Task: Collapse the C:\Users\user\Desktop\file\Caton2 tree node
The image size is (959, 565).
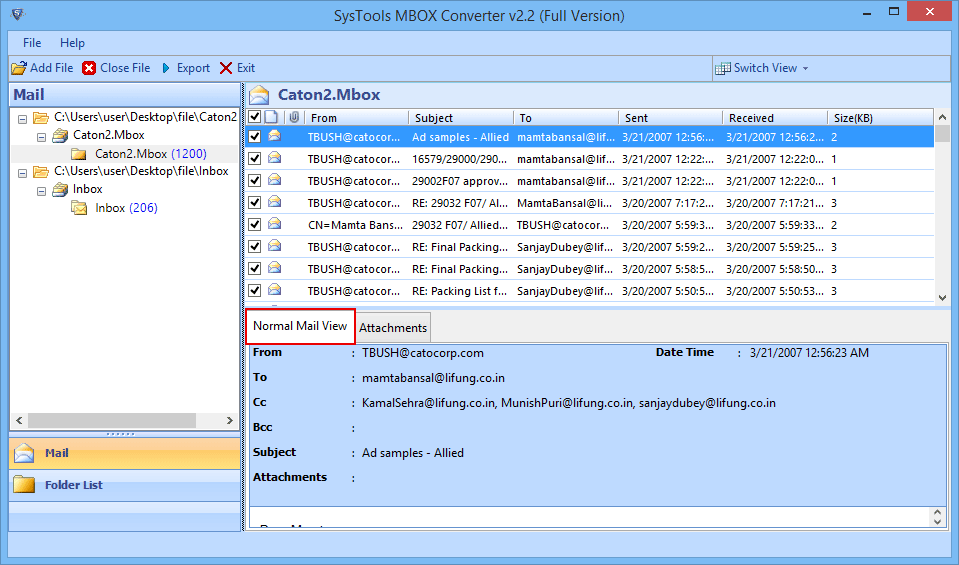Action: (23, 119)
